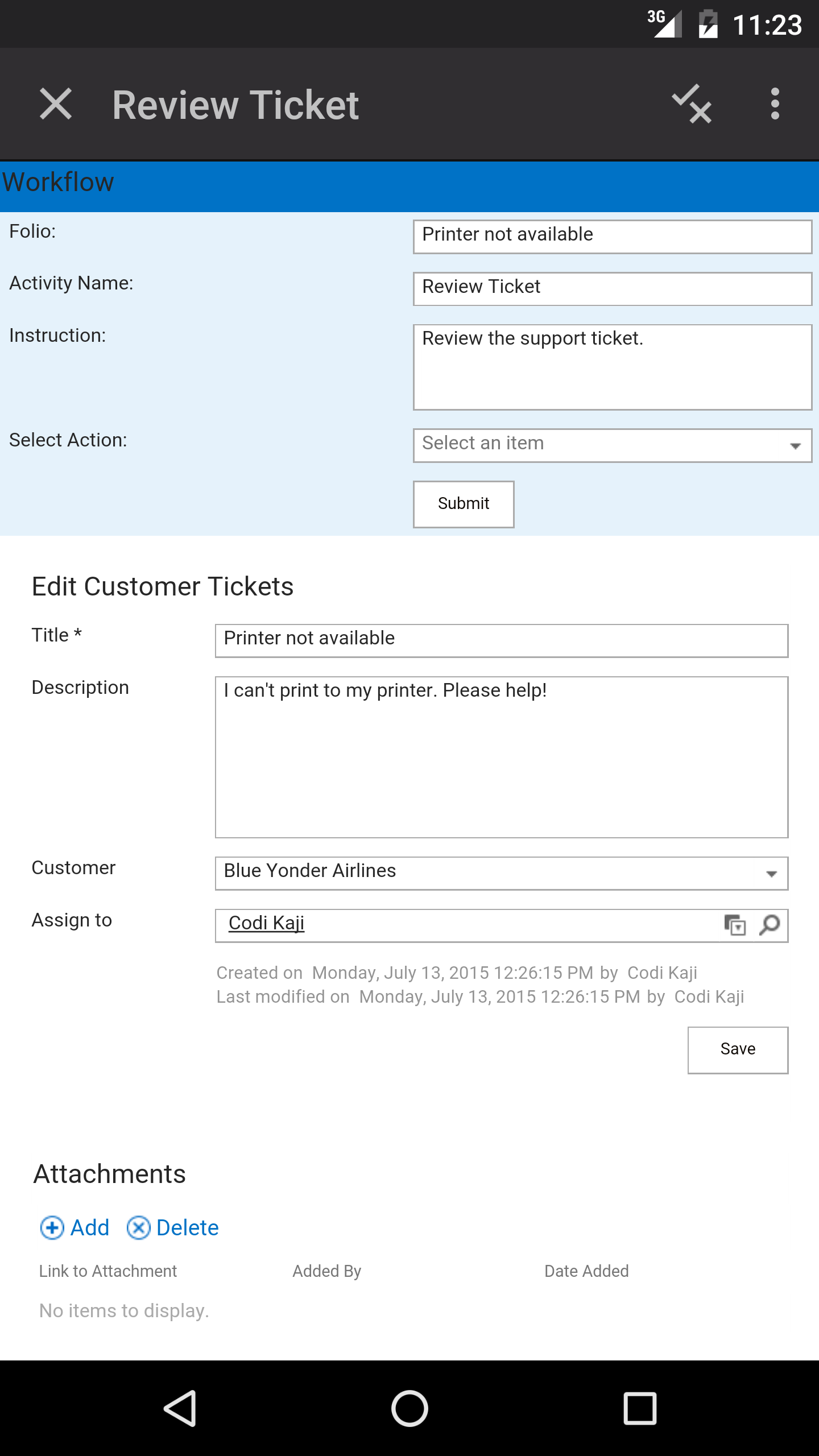The image size is (819, 1456).
Task: Sort by Date Added column header
Action: (586, 1271)
